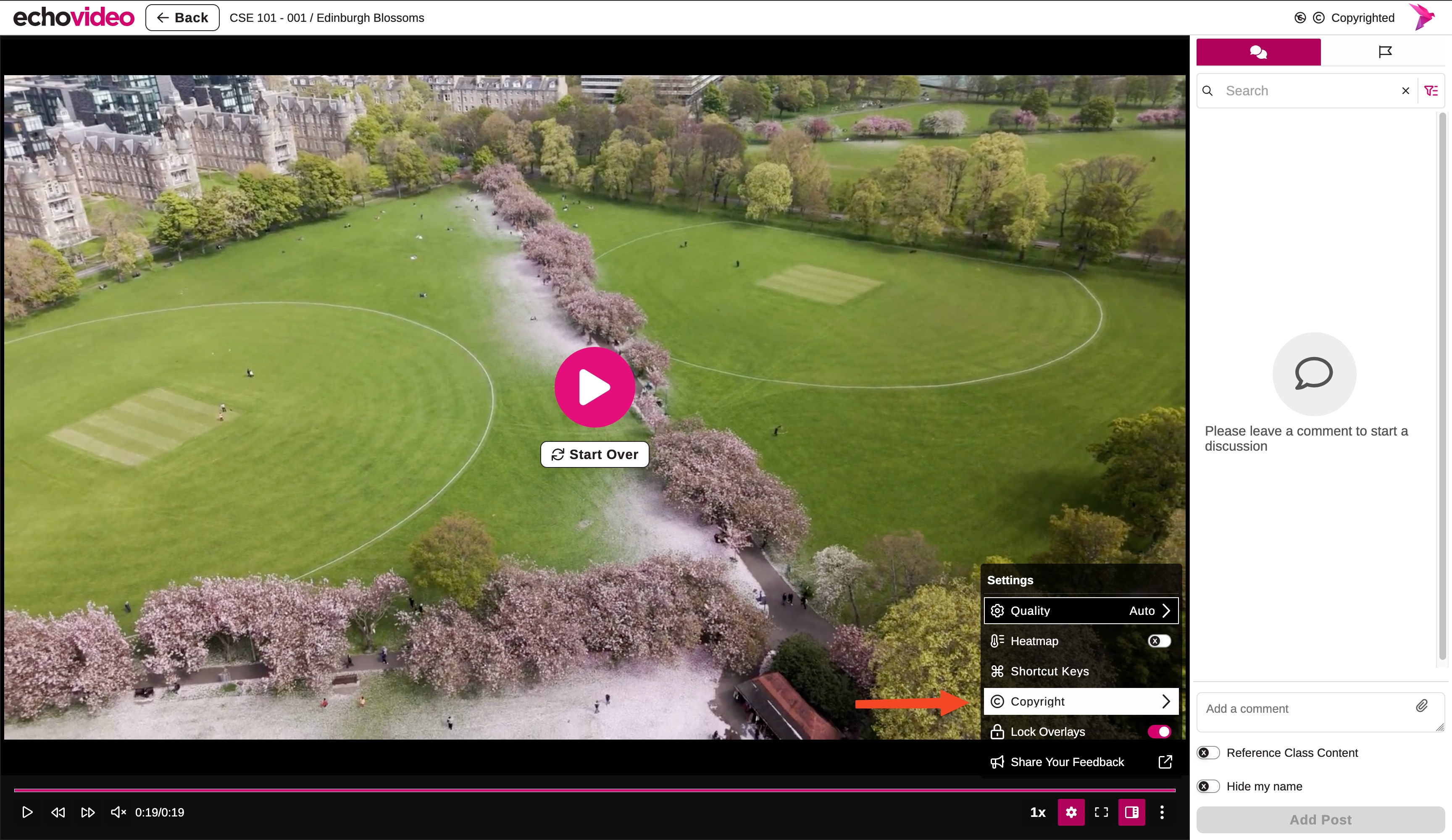Unmute the speaker volume icon
Viewport: 1452px width, 840px height.
118,812
